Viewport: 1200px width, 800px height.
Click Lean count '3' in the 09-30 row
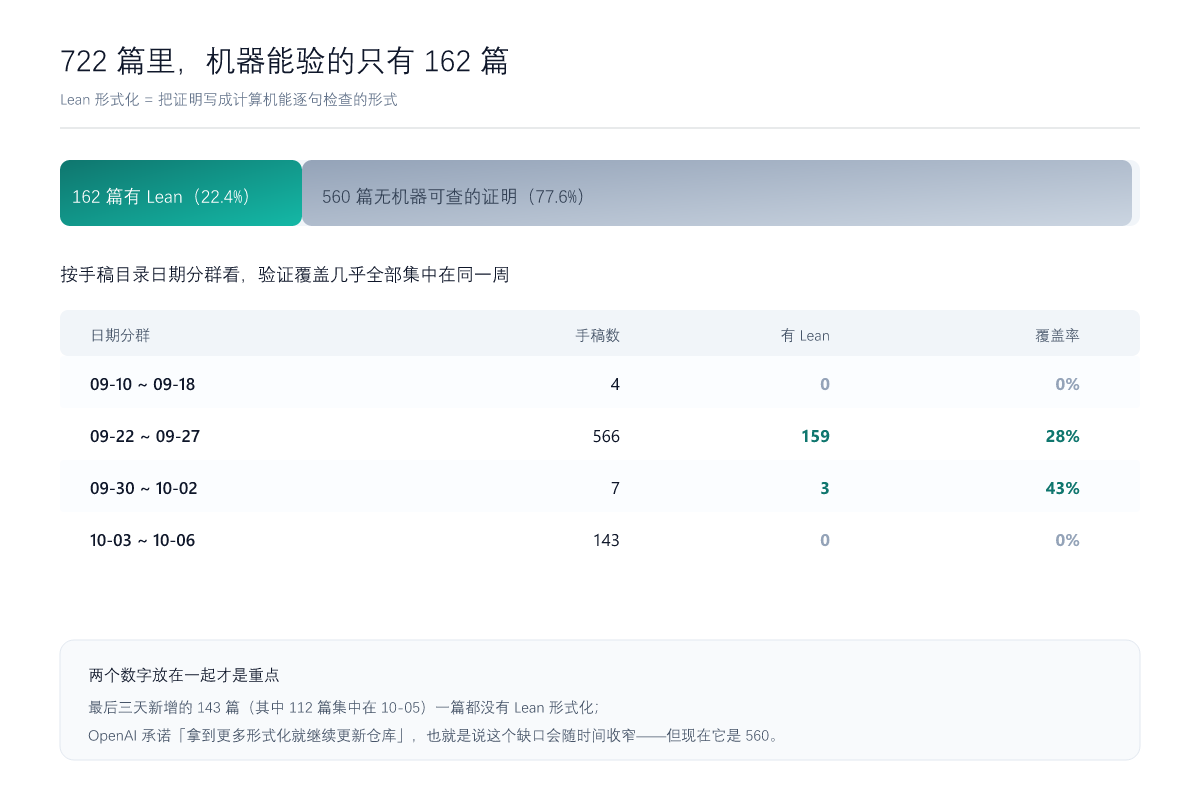[825, 488]
